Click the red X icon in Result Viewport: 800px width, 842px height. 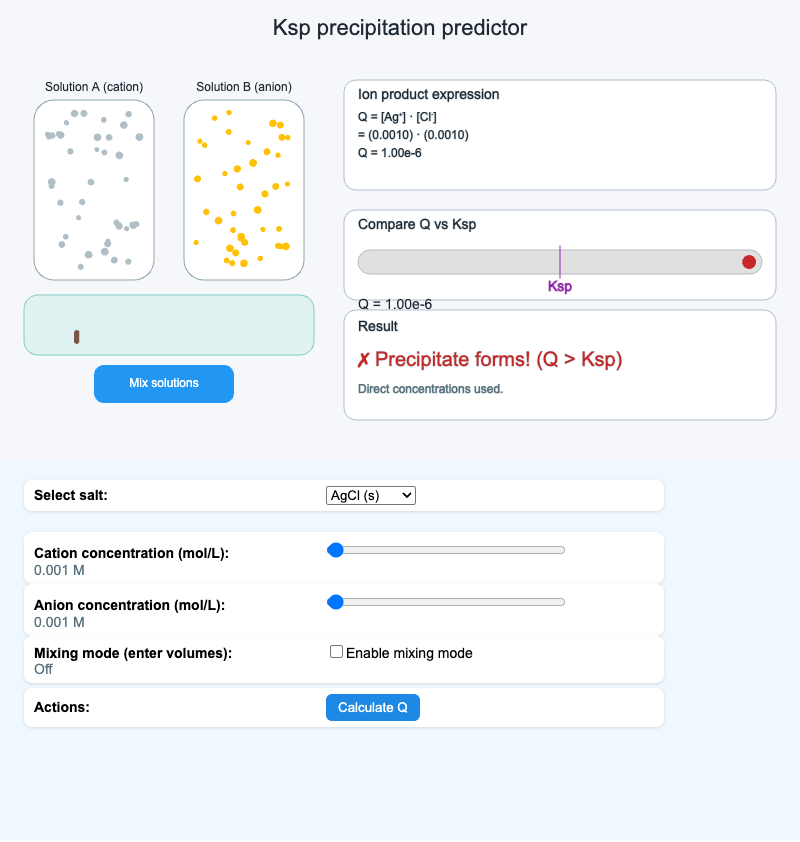[x=363, y=360]
